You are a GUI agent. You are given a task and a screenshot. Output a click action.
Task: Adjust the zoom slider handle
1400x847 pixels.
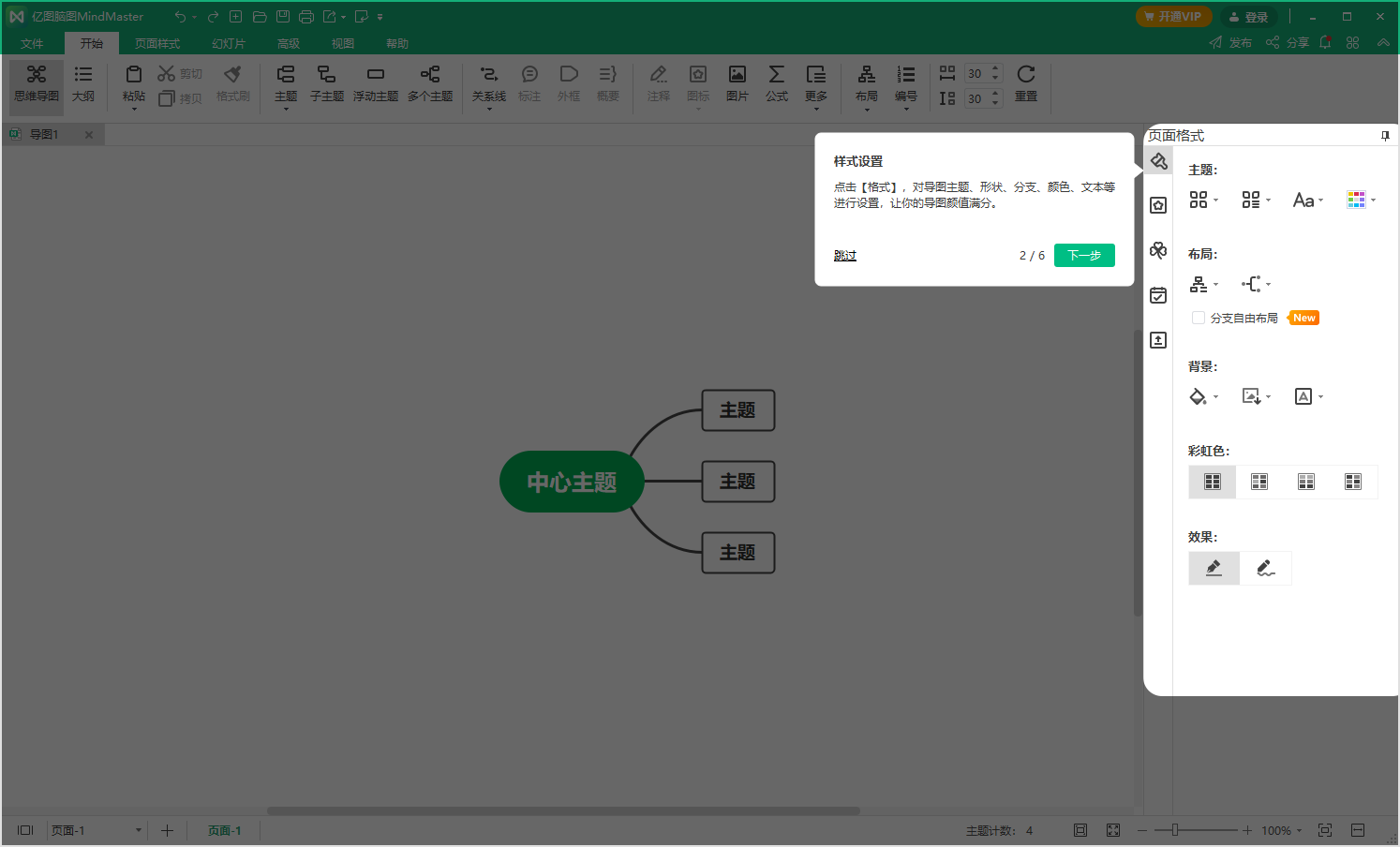(1175, 830)
